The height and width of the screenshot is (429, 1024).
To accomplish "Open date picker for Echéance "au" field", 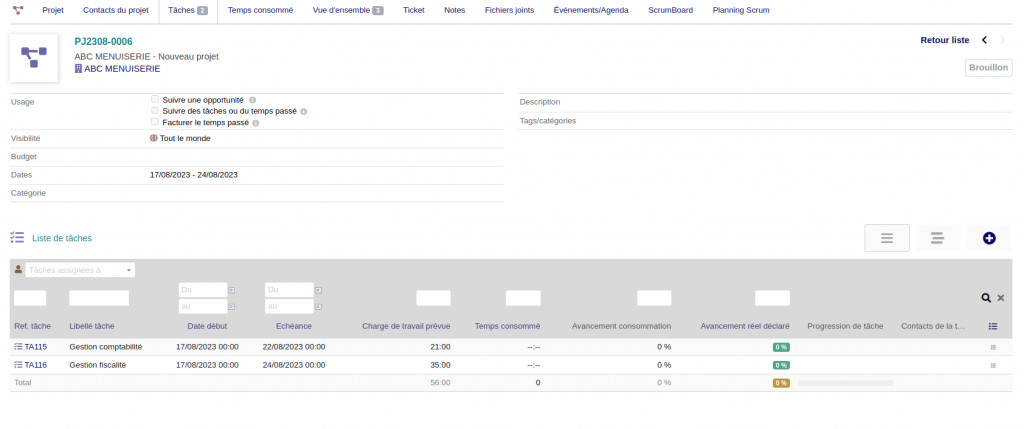I will [319, 307].
